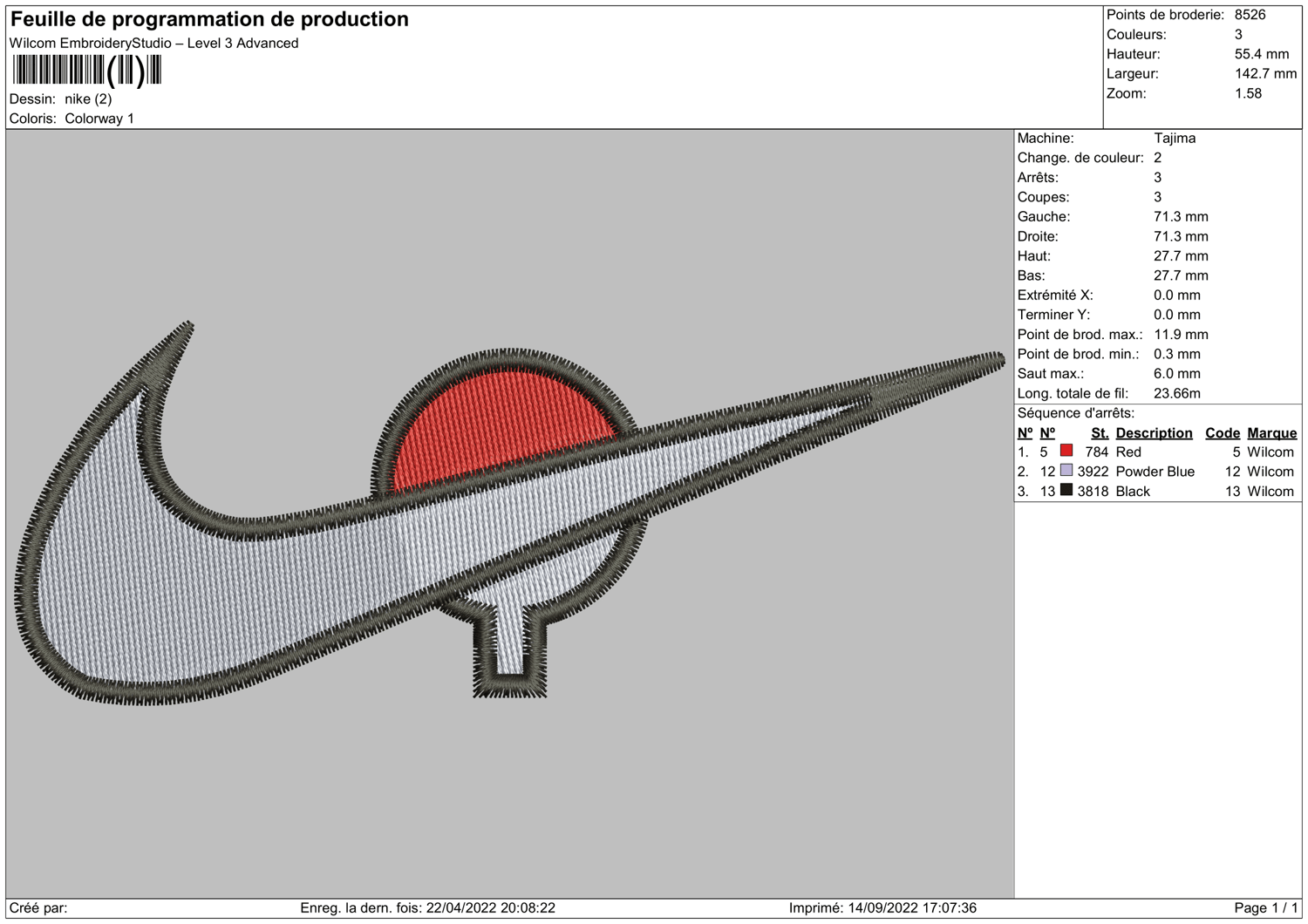
Task: Select the Zoom value '1.58'
Action: point(1249,93)
